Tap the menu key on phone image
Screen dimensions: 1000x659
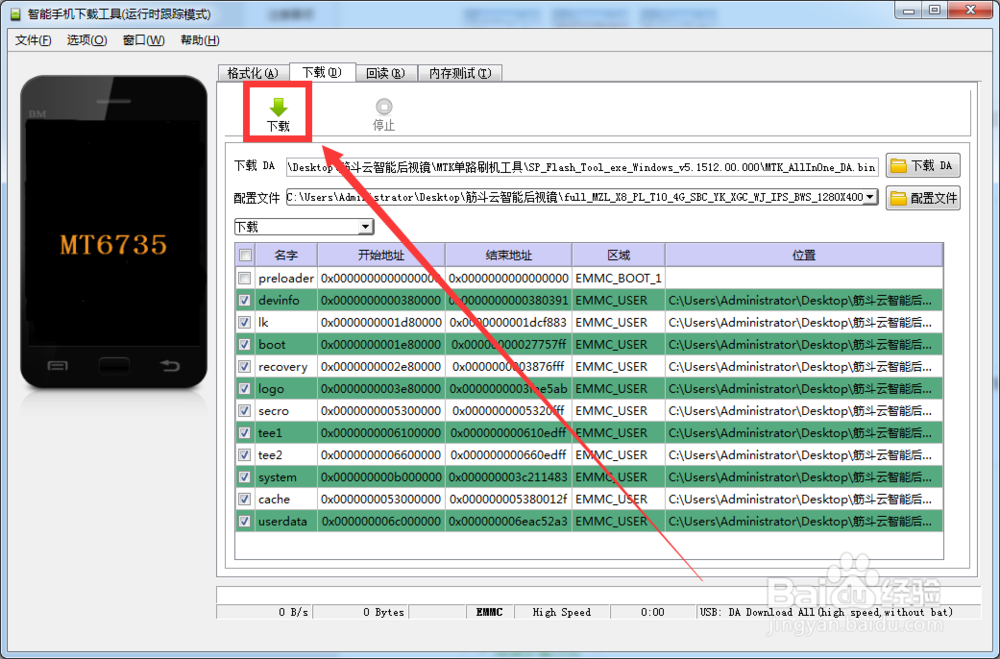[57, 366]
